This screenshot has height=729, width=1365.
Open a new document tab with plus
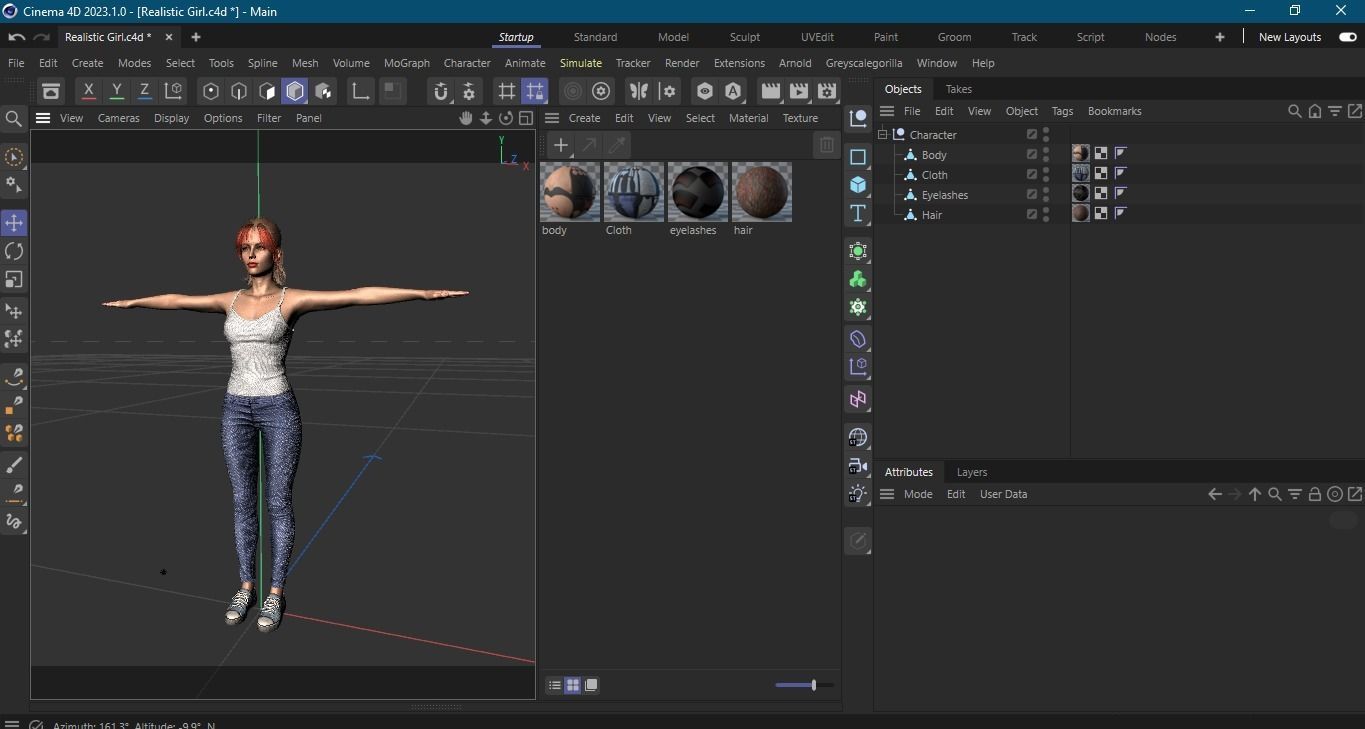196,37
